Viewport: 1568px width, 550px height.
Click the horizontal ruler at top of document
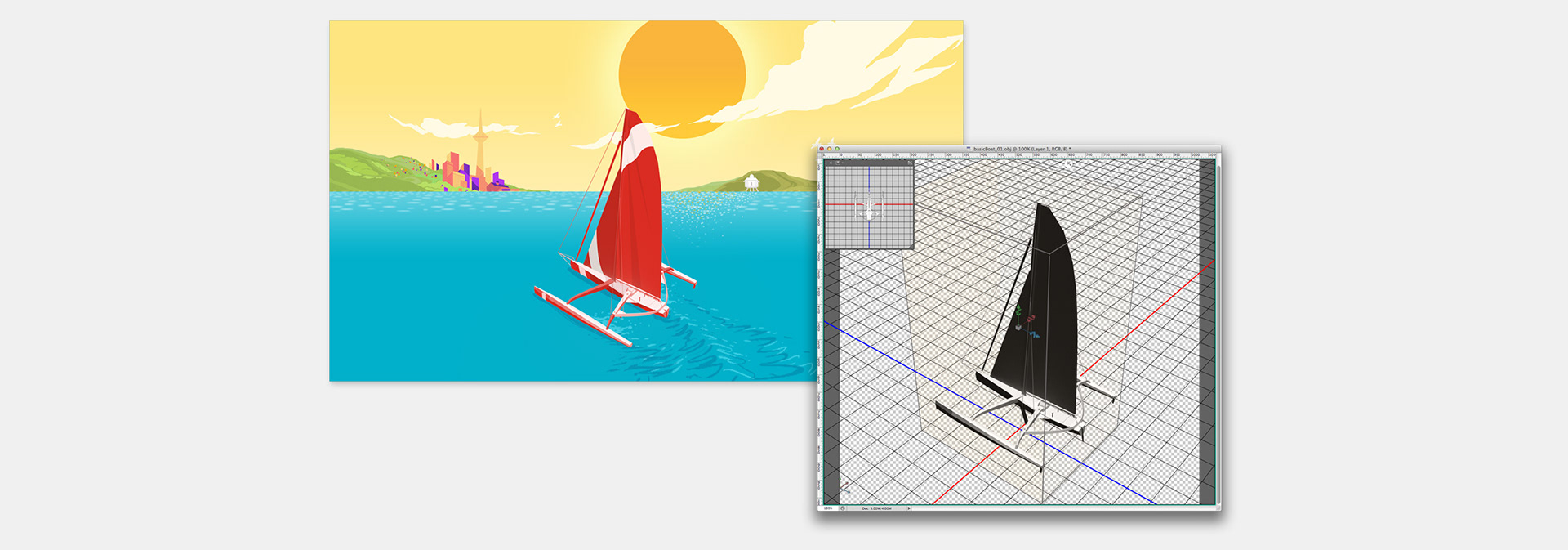click(x=1021, y=154)
